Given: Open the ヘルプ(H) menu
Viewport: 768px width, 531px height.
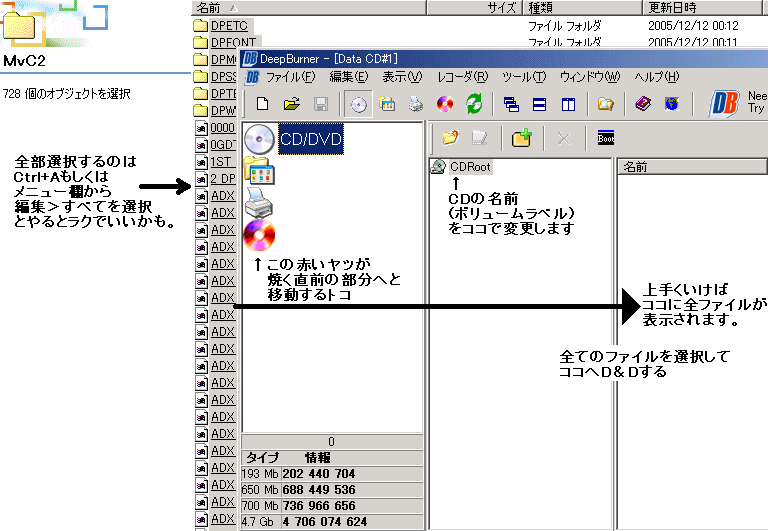Looking at the screenshot, I should [x=657, y=77].
